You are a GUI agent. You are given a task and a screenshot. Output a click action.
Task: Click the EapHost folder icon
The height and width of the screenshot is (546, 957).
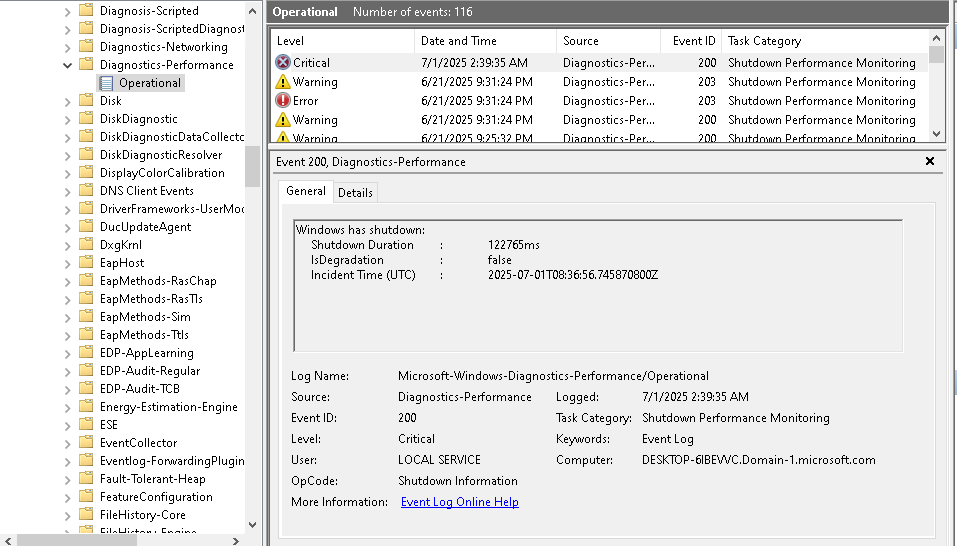86,262
